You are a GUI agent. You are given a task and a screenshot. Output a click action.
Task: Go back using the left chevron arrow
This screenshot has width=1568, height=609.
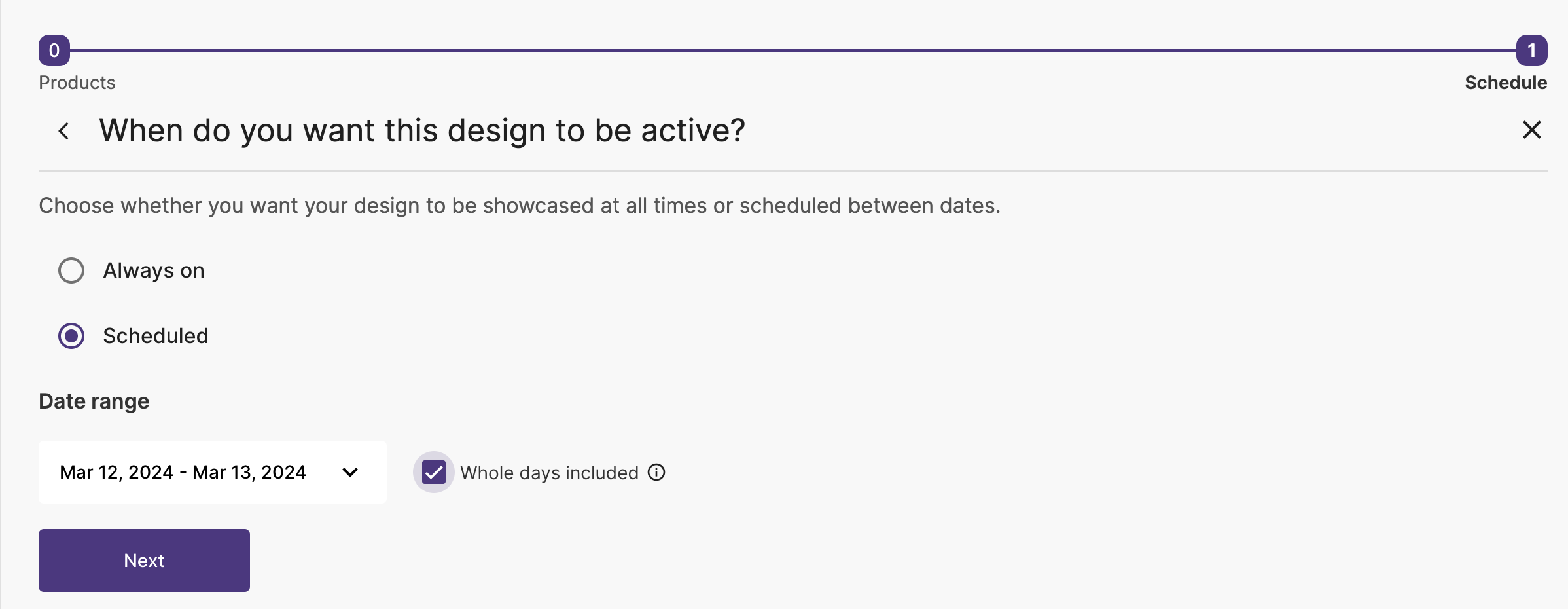(x=63, y=131)
